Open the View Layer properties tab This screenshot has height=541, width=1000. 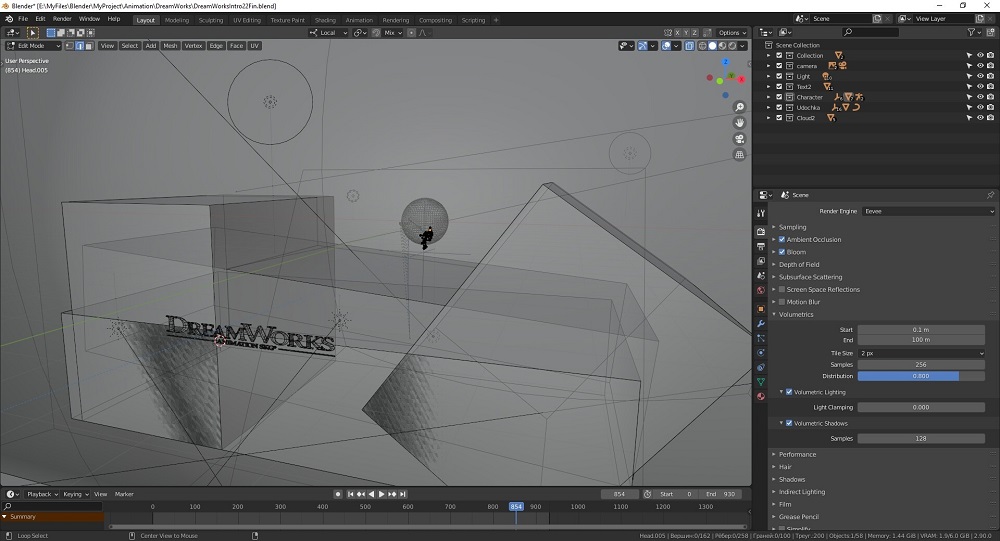pos(761,261)
